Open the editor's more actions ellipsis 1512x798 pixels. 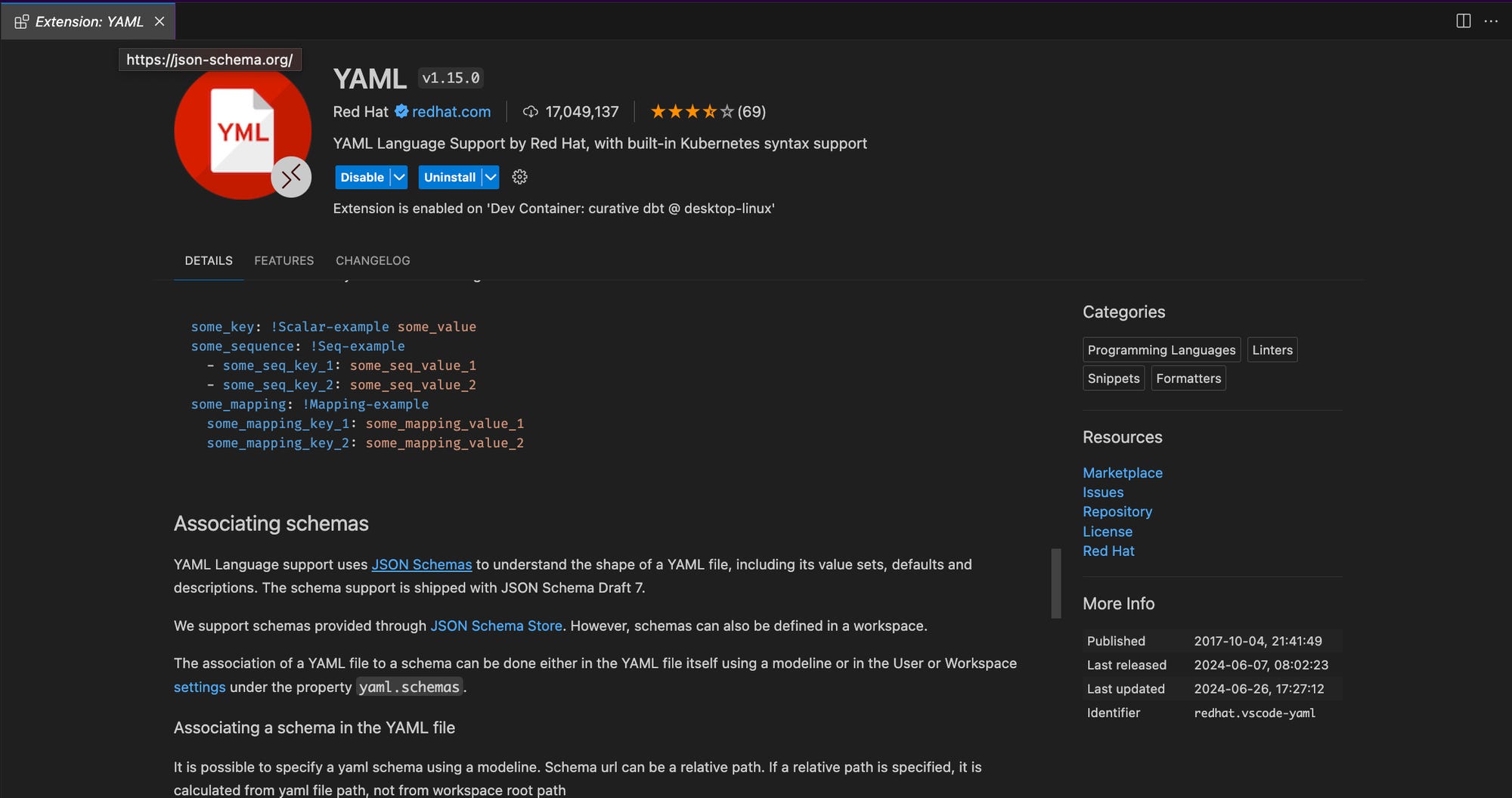pyautogui.click(x=1492, y=21)
